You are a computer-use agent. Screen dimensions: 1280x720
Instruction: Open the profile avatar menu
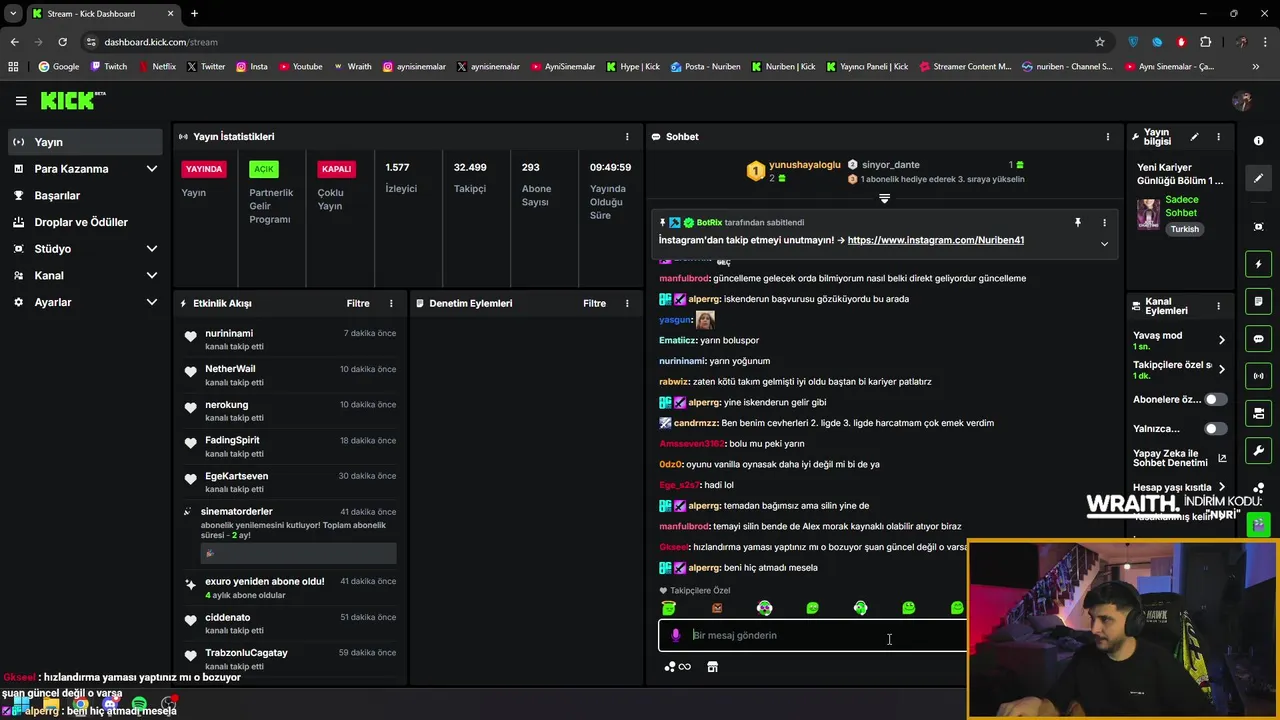tap(1242, 101)
